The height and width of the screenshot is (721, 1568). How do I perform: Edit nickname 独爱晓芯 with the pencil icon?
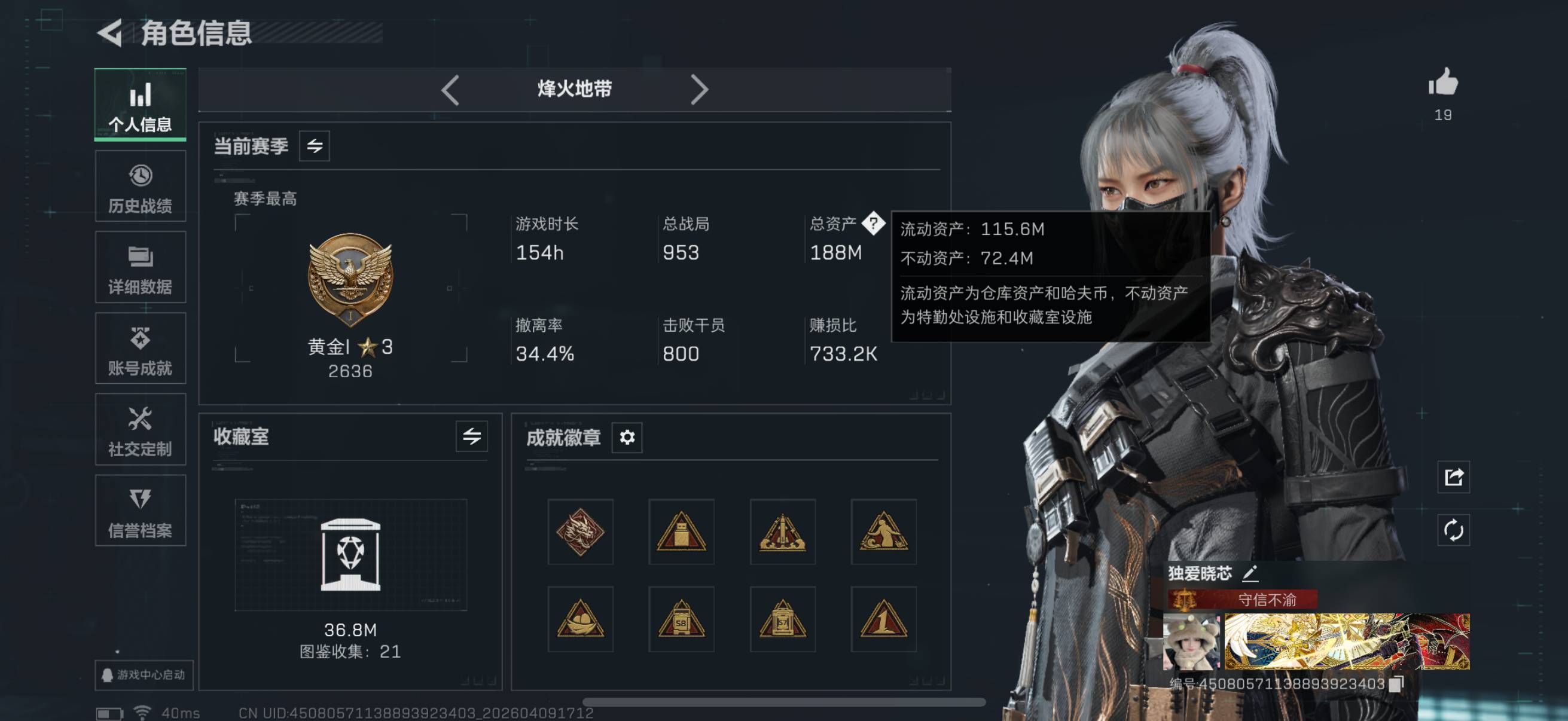coord(1250,573)
